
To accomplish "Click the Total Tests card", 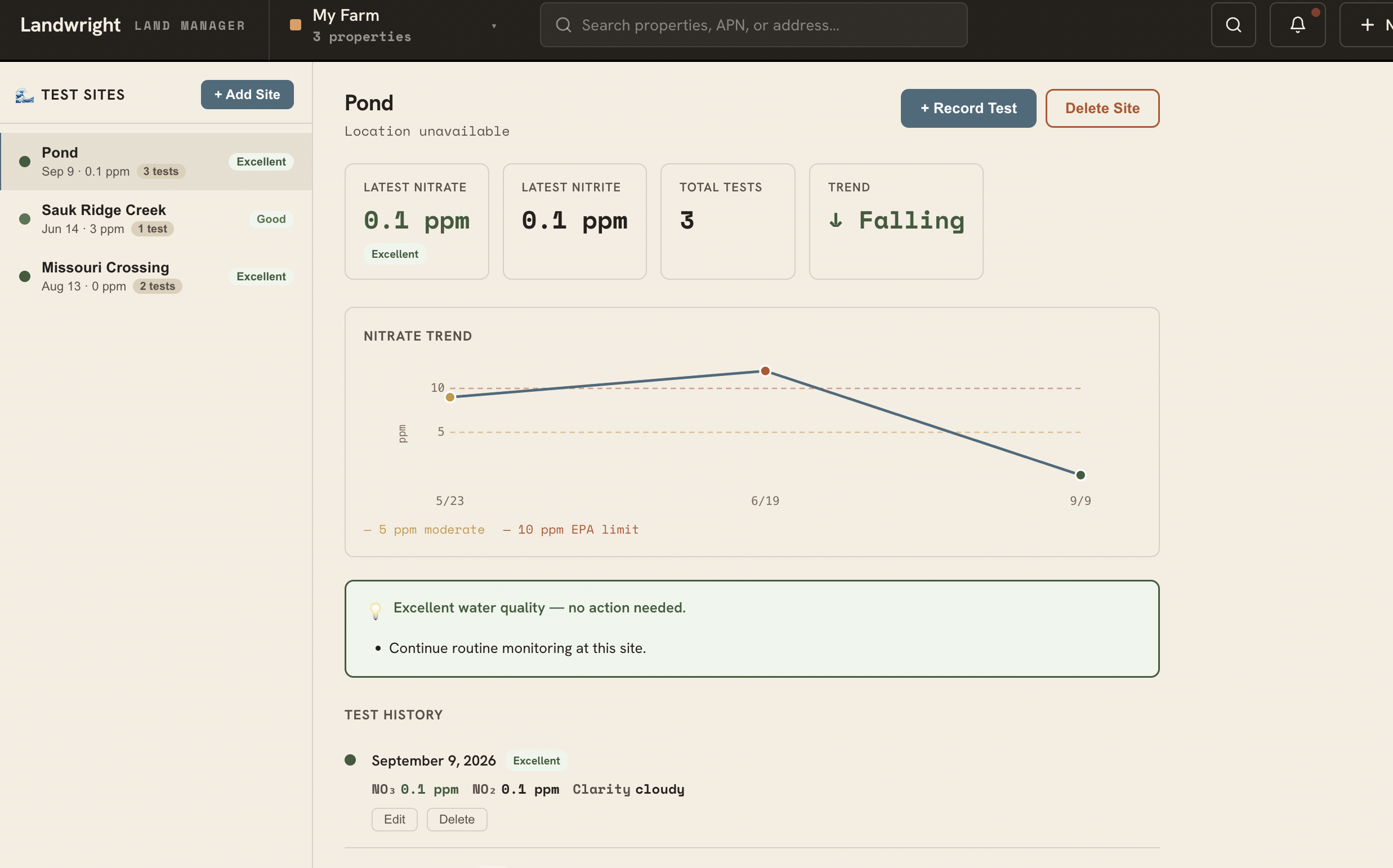I will click(727, 222).
